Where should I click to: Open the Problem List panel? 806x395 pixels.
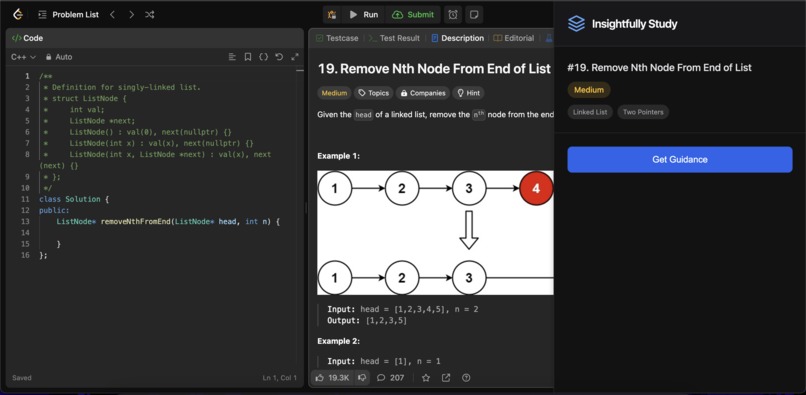[68, 14]
